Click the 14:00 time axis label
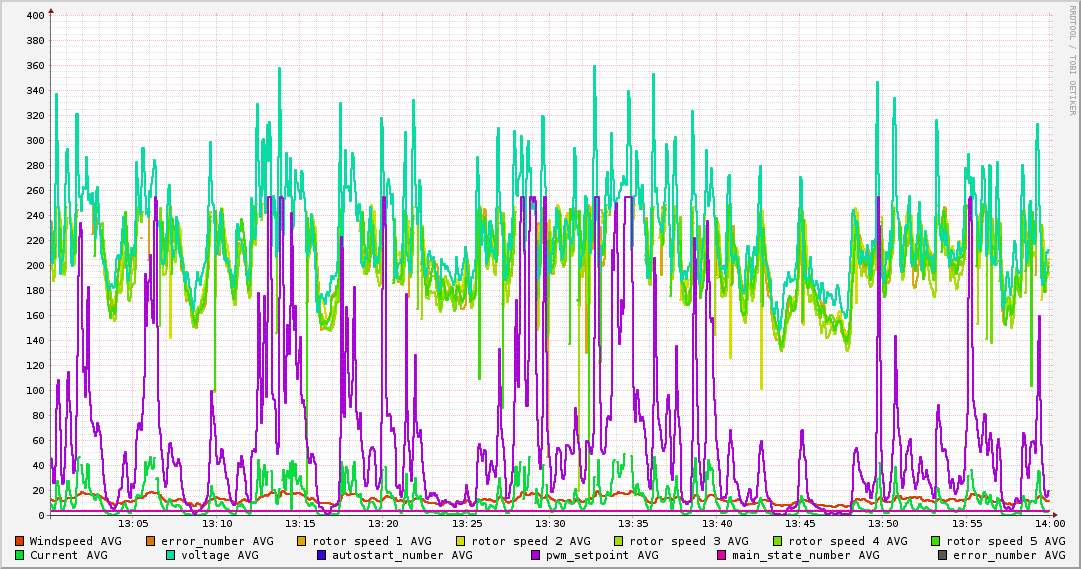This screenshot has width=1081, height=569. [1049, 524]
